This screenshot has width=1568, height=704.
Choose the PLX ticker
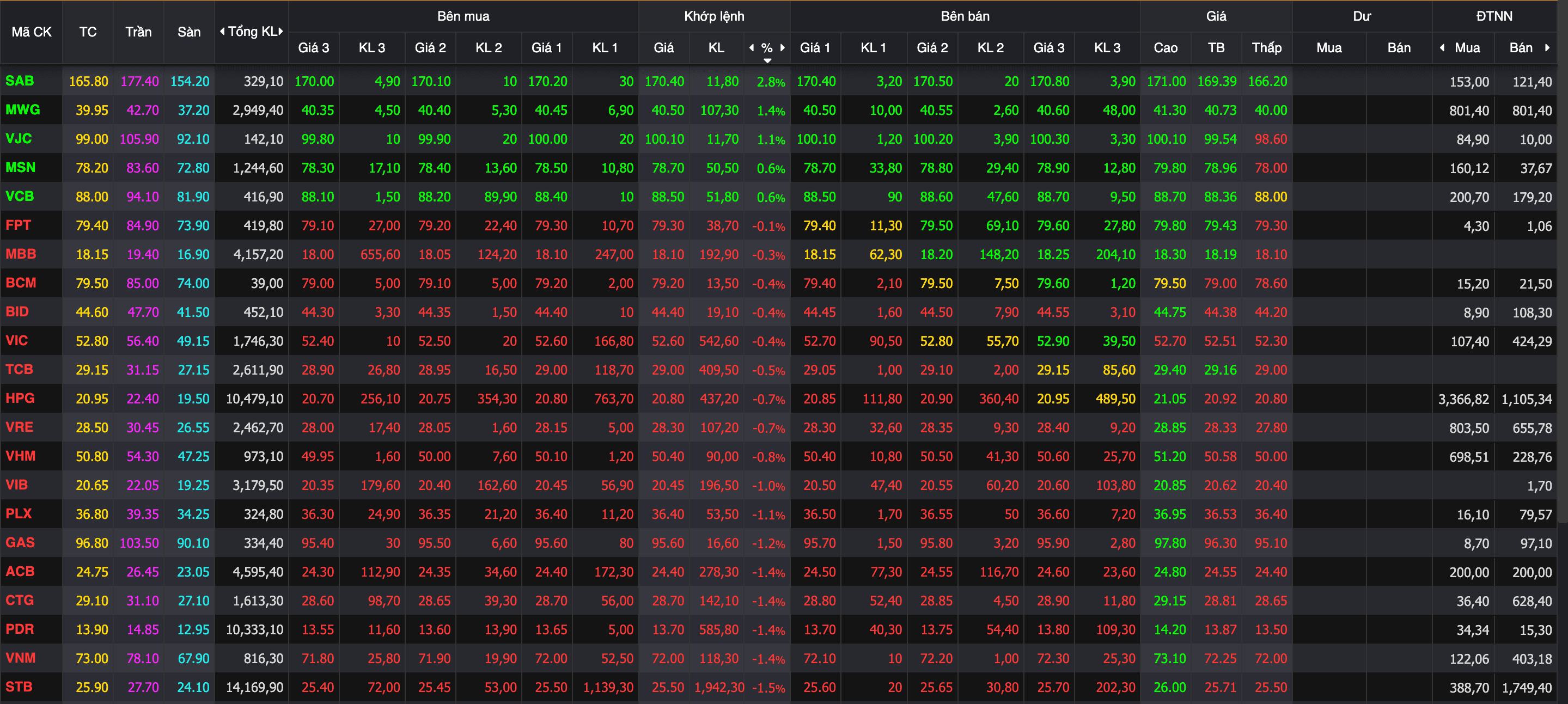click(19, 513)
